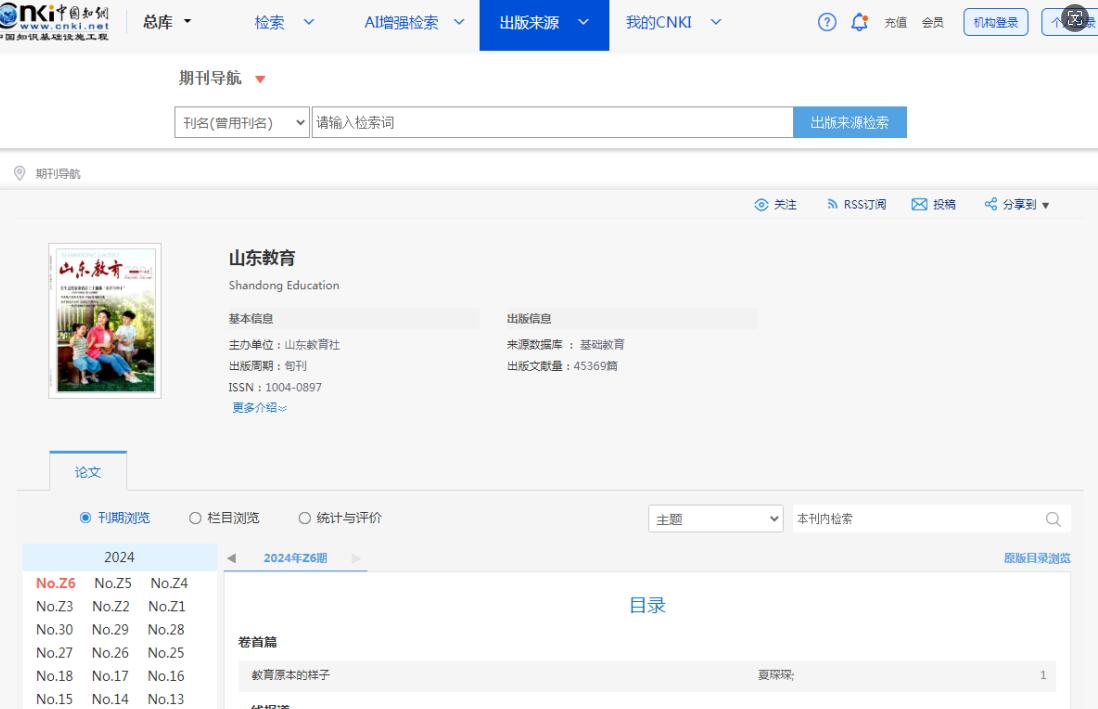Select issue No.Z2

111,606
